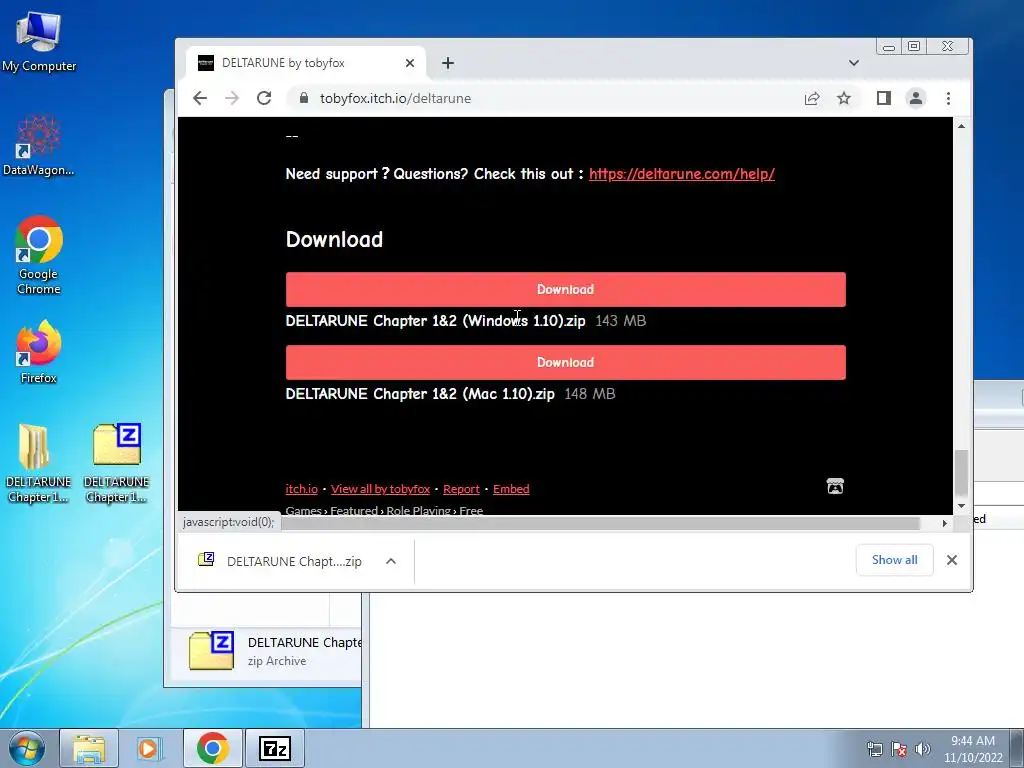The width and height of the screenshot is (1024, 768).
Task: Share this page icon in address bar
Action: [812, 98]
